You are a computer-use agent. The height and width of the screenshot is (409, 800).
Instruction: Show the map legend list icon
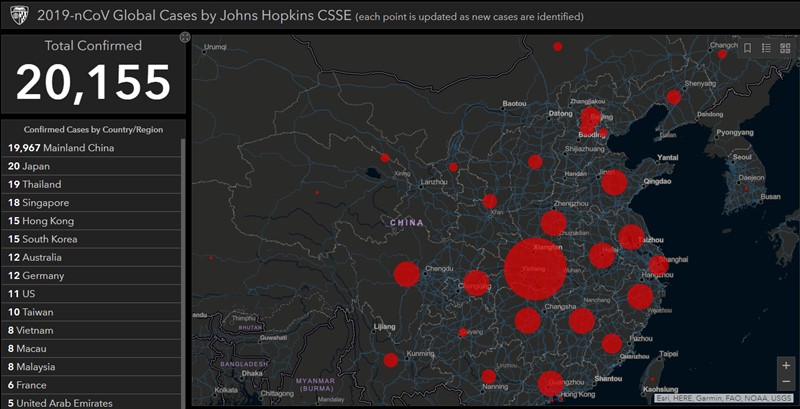[766, 48]
